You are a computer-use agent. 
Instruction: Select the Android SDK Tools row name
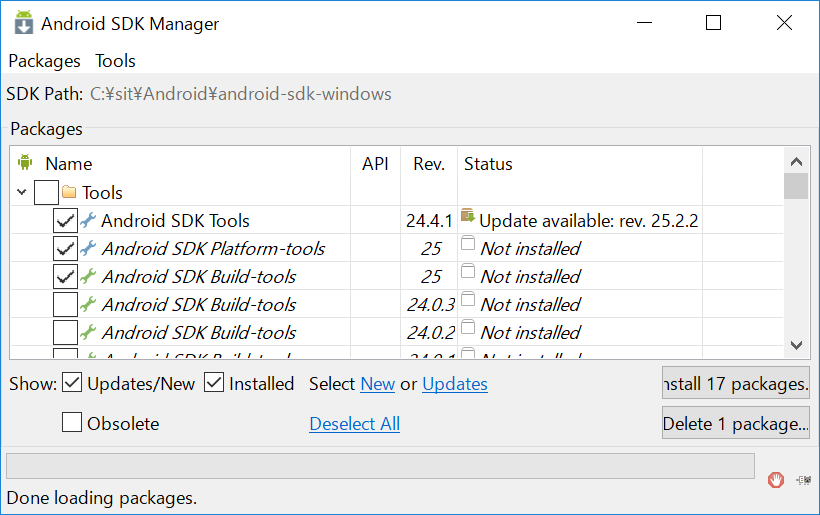coord(175,221)
